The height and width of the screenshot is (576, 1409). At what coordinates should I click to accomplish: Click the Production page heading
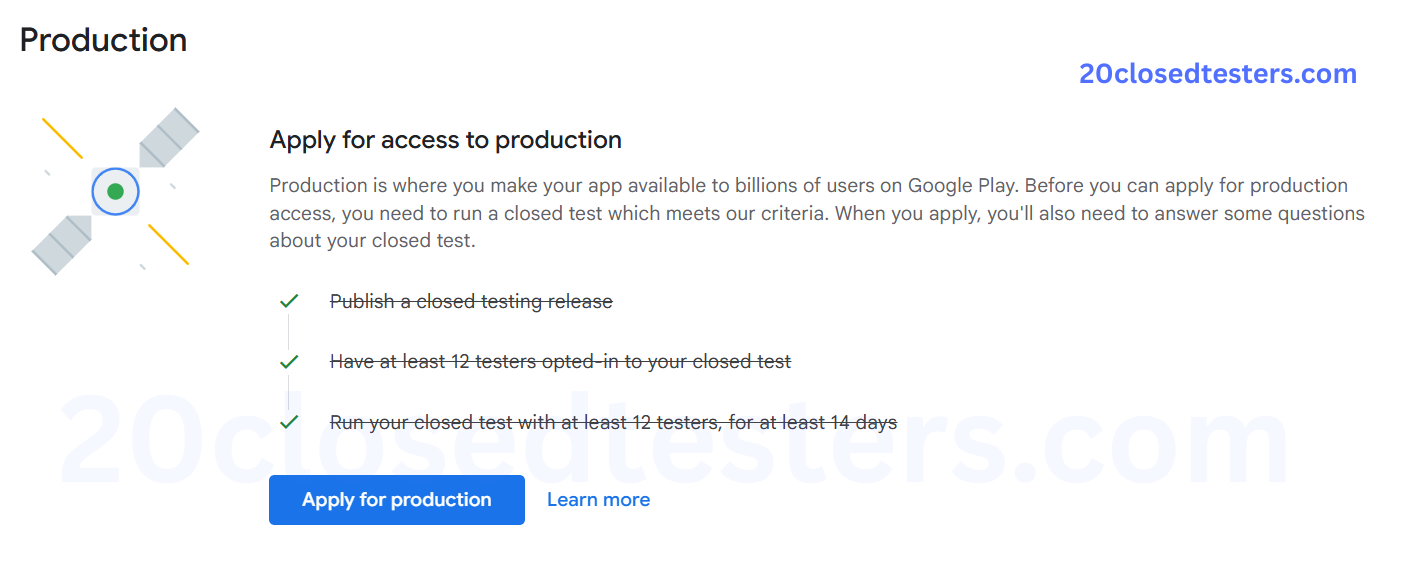(x=103, y=40)
